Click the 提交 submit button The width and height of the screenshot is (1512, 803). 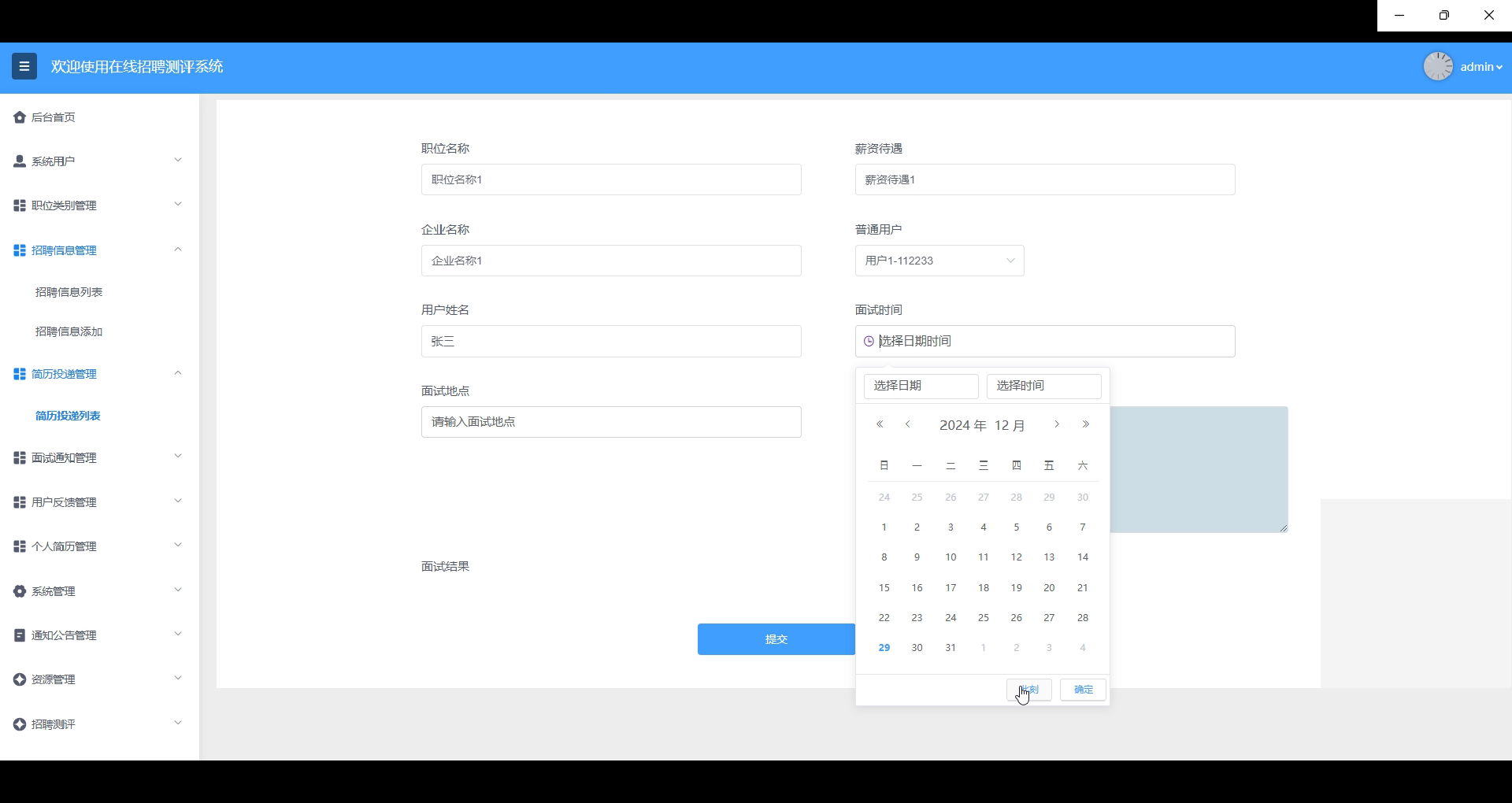[776, 639]
